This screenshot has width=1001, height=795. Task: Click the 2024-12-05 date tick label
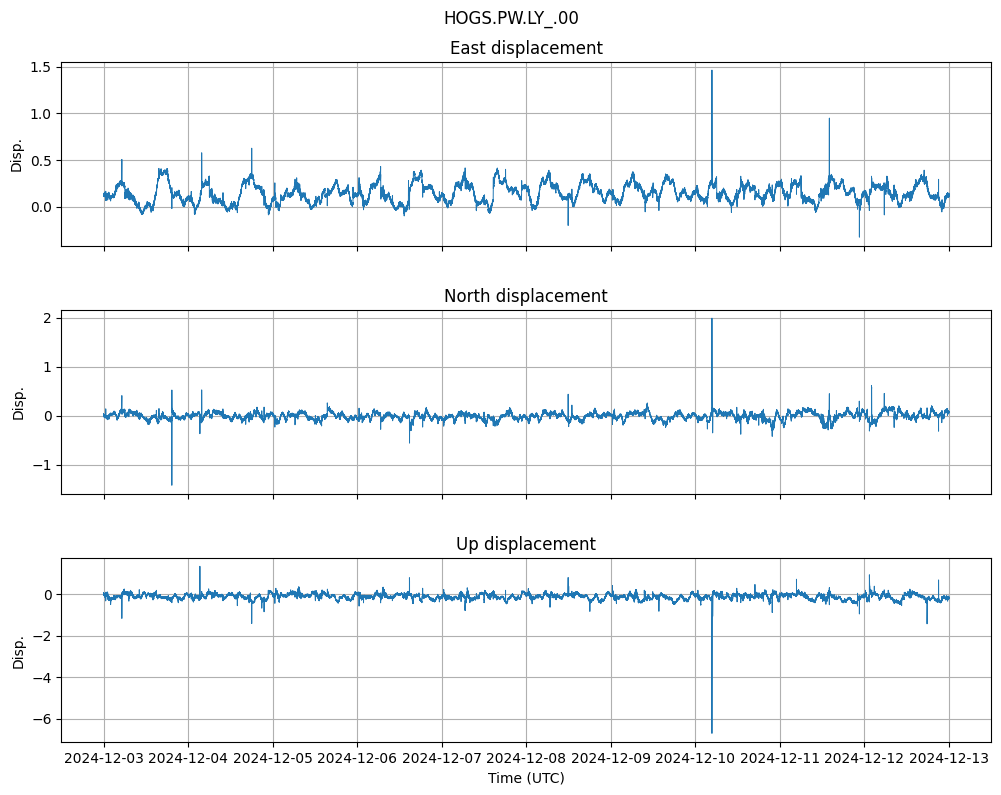click(273, 759)
